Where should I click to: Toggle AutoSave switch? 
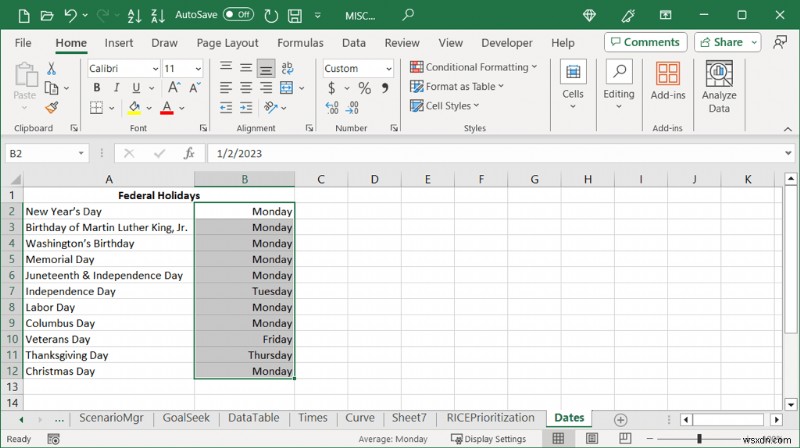[x=238, y=14]
